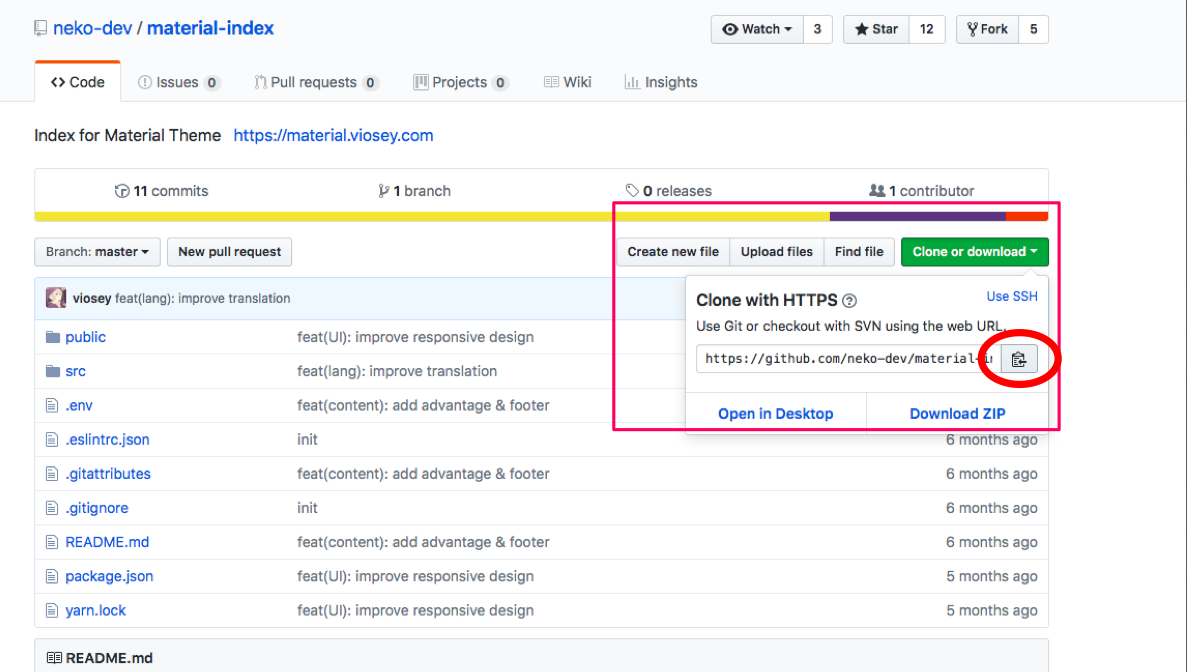Image resolution: width=1187 pixels, height=672 pixels.
Task: Click the viosey avatar thumbnail
Action: pos(56,298)
